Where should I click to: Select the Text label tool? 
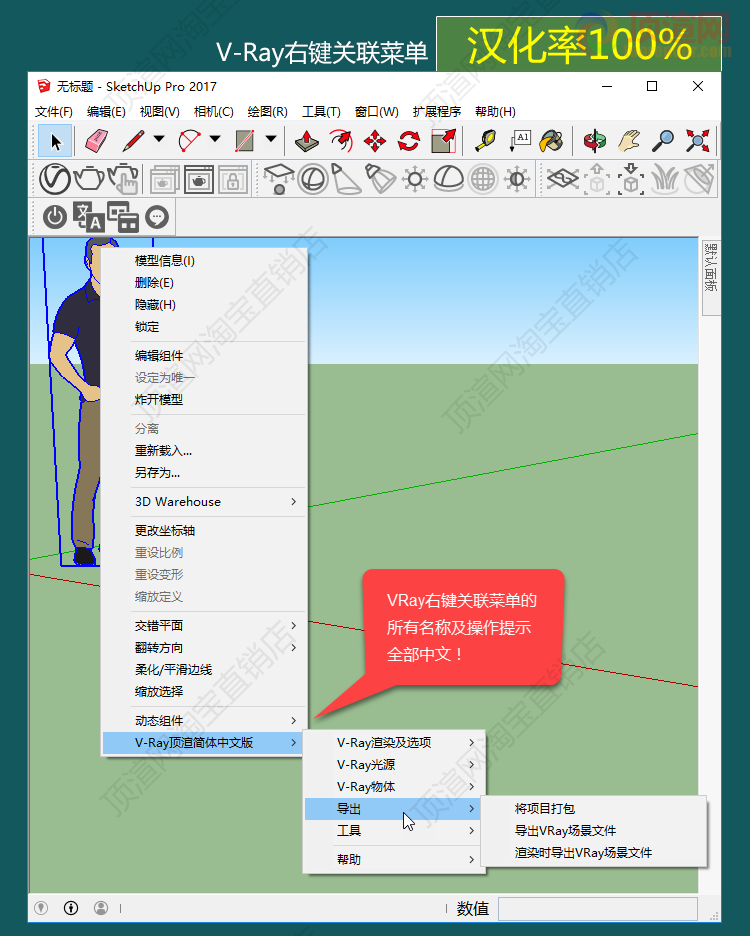point(520,141)
